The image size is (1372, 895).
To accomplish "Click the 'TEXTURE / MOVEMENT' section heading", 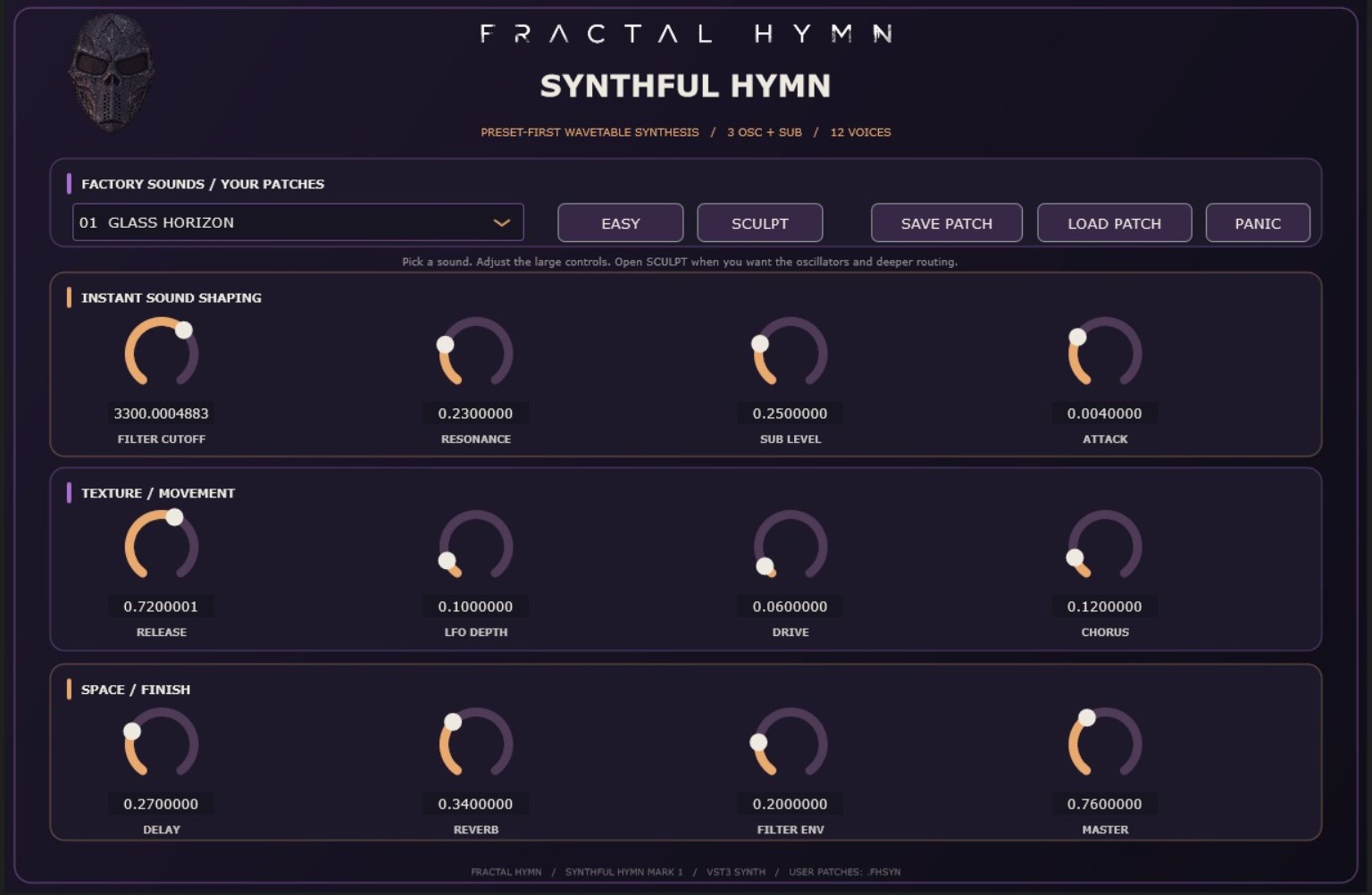I will tap(158, 493).
